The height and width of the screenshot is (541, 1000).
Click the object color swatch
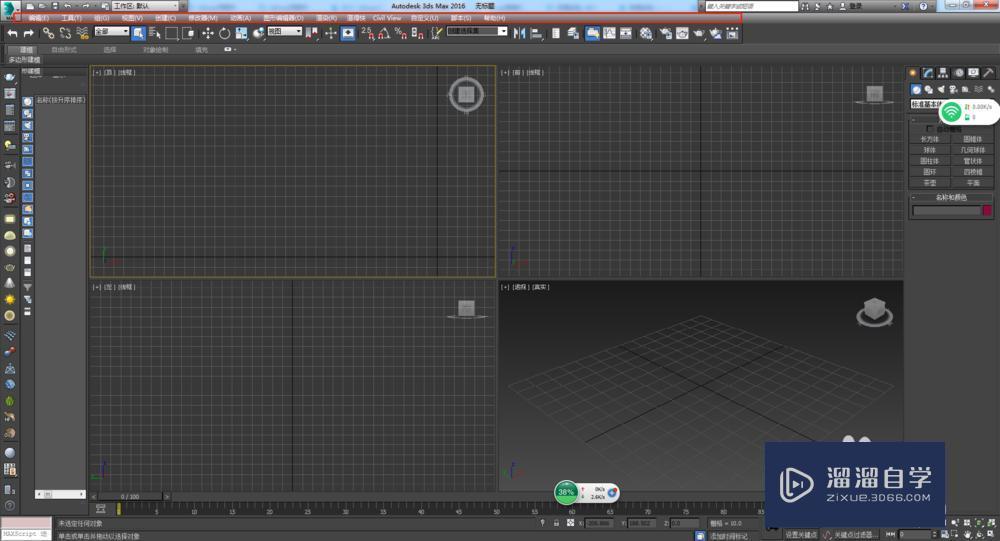click(x=987, y=211)
